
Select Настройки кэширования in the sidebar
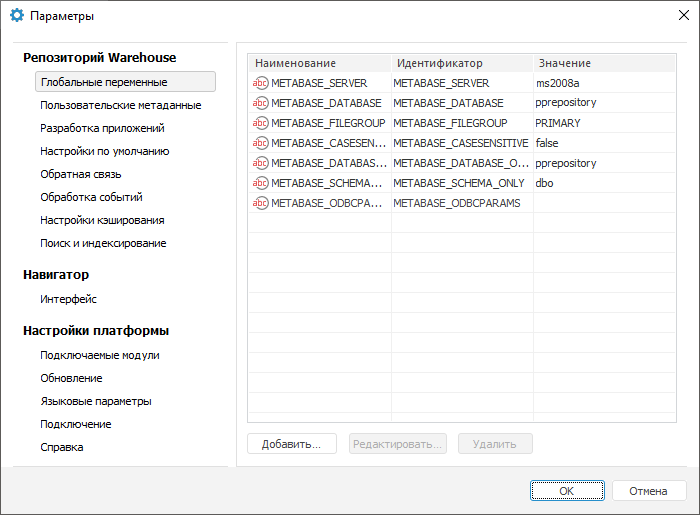(x=102, y=220)
